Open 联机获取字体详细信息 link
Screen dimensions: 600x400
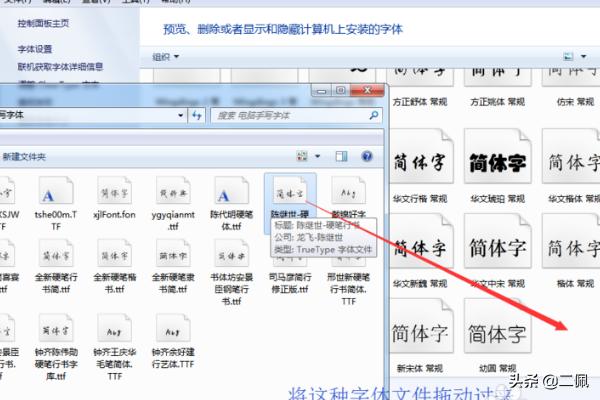coord(60,67)
